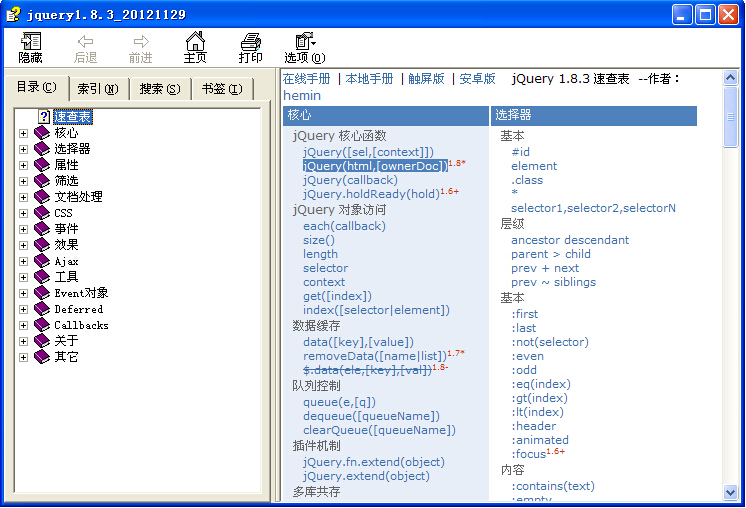Click the purple book icon for 筛选
The image size is (746, 508).
[x=42, y=181]
